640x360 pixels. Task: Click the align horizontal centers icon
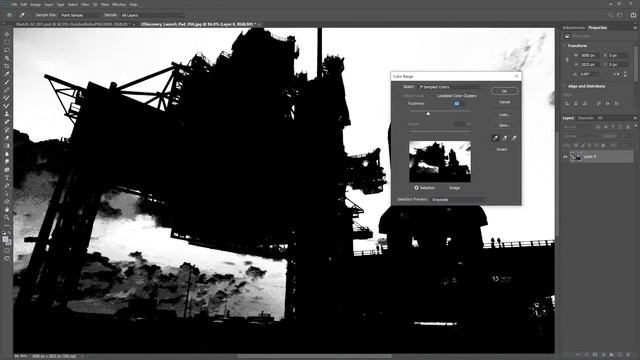pyautogui.click(x=576, y=104)
